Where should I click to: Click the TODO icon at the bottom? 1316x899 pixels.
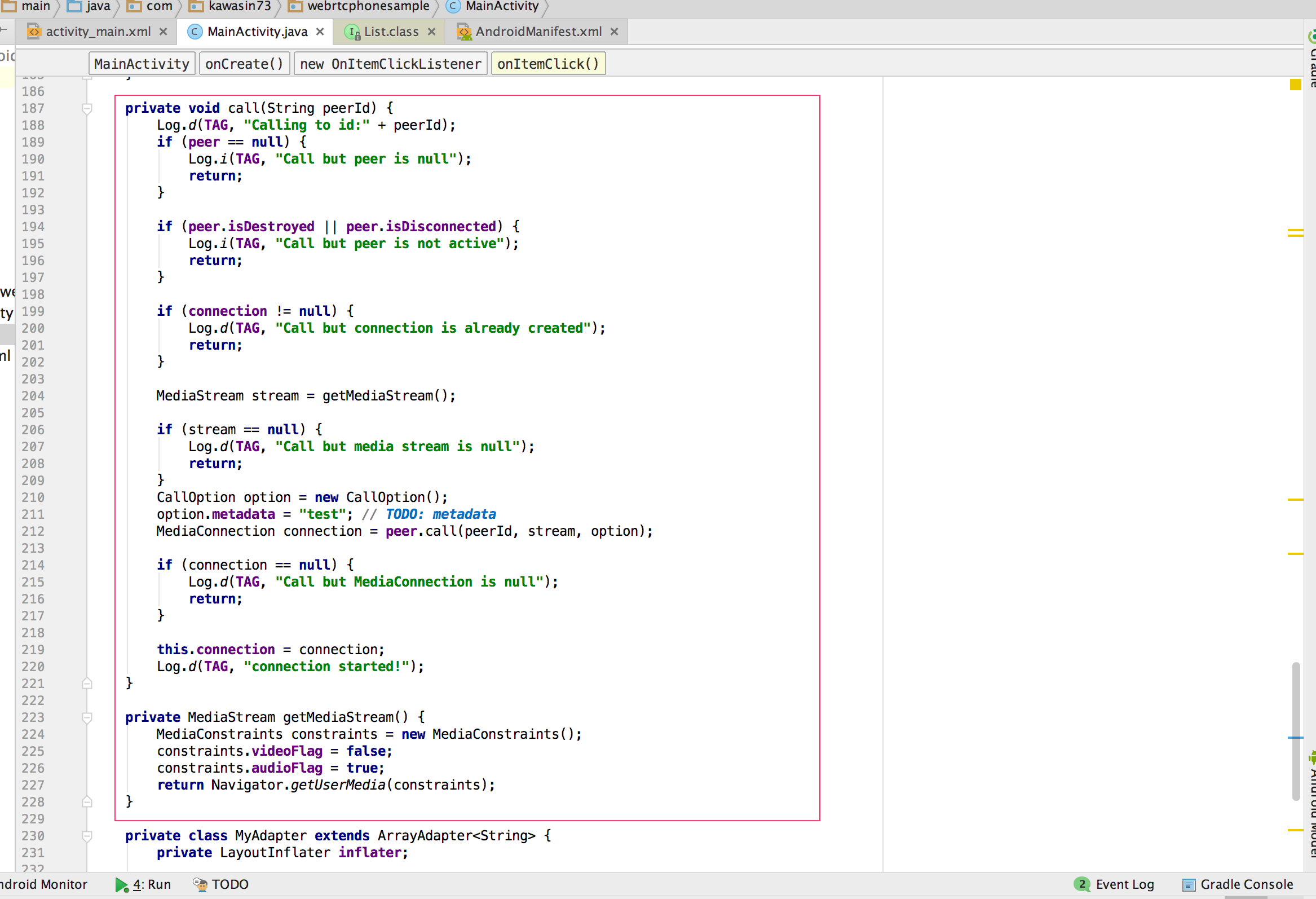pos(200,884)
